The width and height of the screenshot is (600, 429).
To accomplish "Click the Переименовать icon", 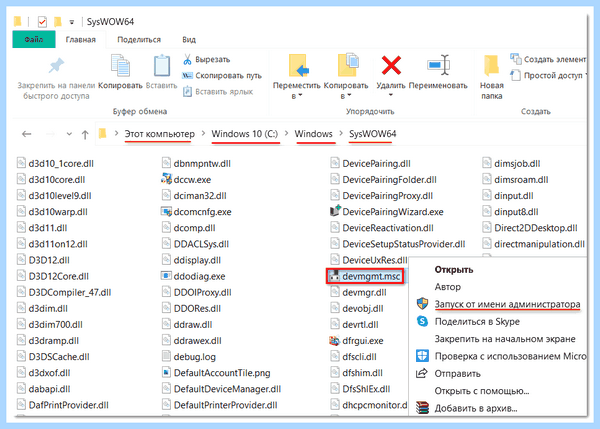I will pos(438,65).
